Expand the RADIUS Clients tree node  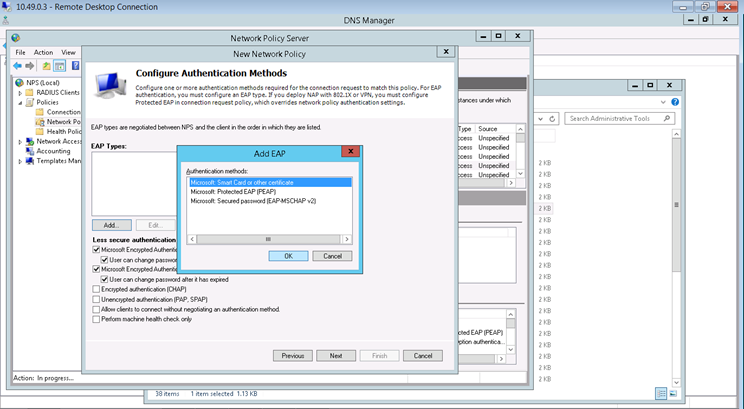point(20,93)
